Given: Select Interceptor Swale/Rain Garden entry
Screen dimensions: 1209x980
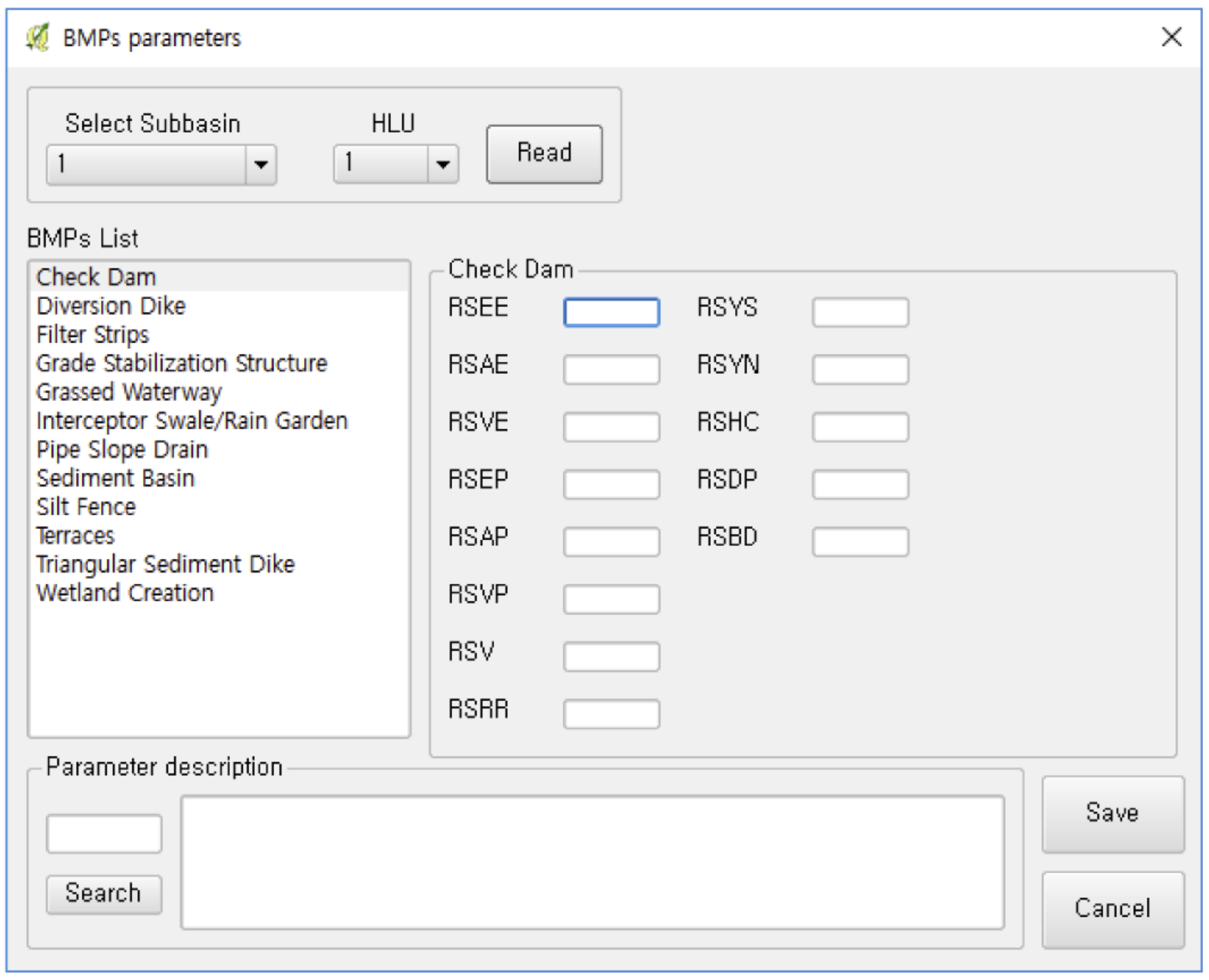Looking at the screenshot, I should point(191,421).
